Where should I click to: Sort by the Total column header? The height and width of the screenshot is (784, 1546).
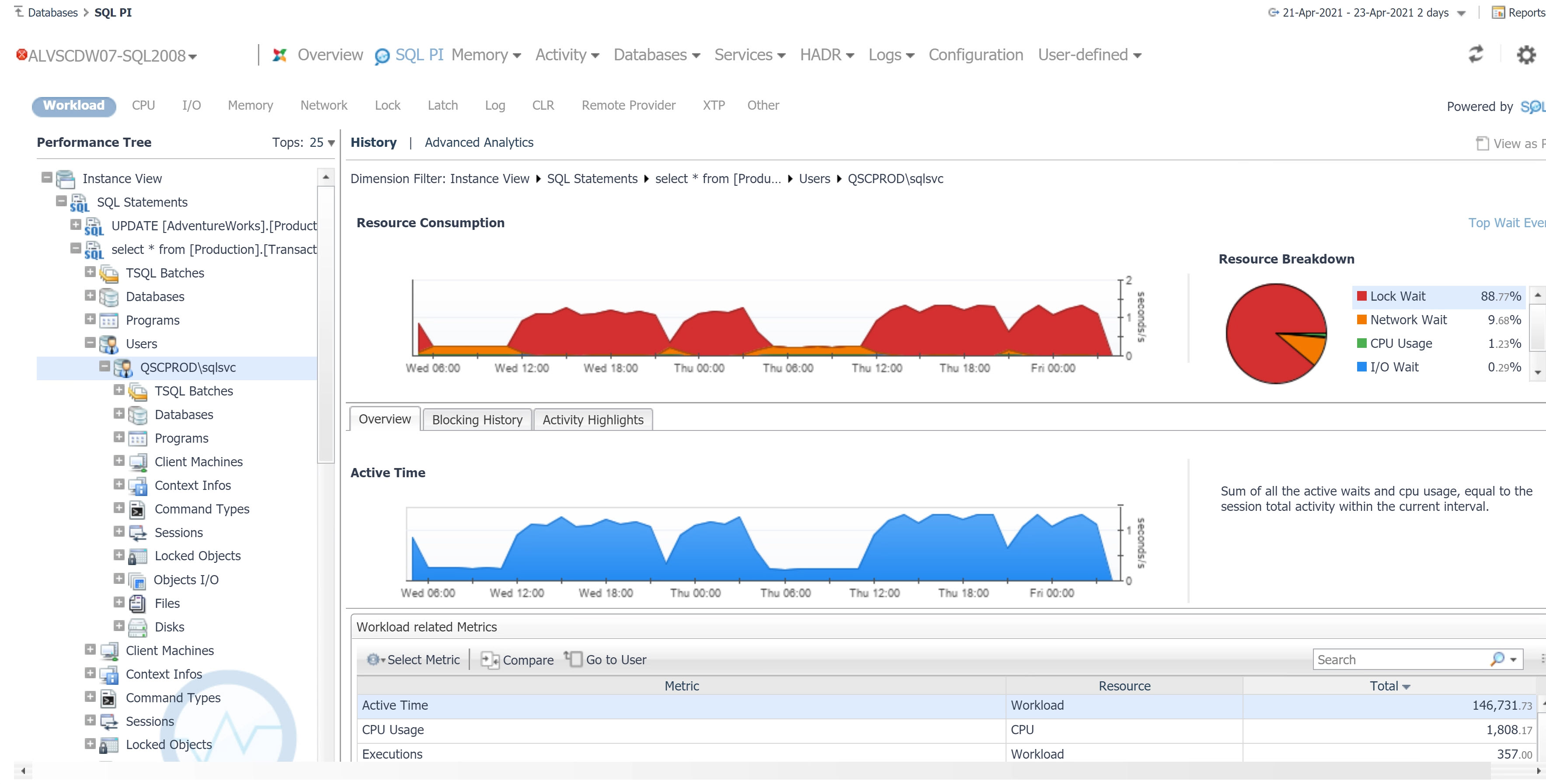1389,686
